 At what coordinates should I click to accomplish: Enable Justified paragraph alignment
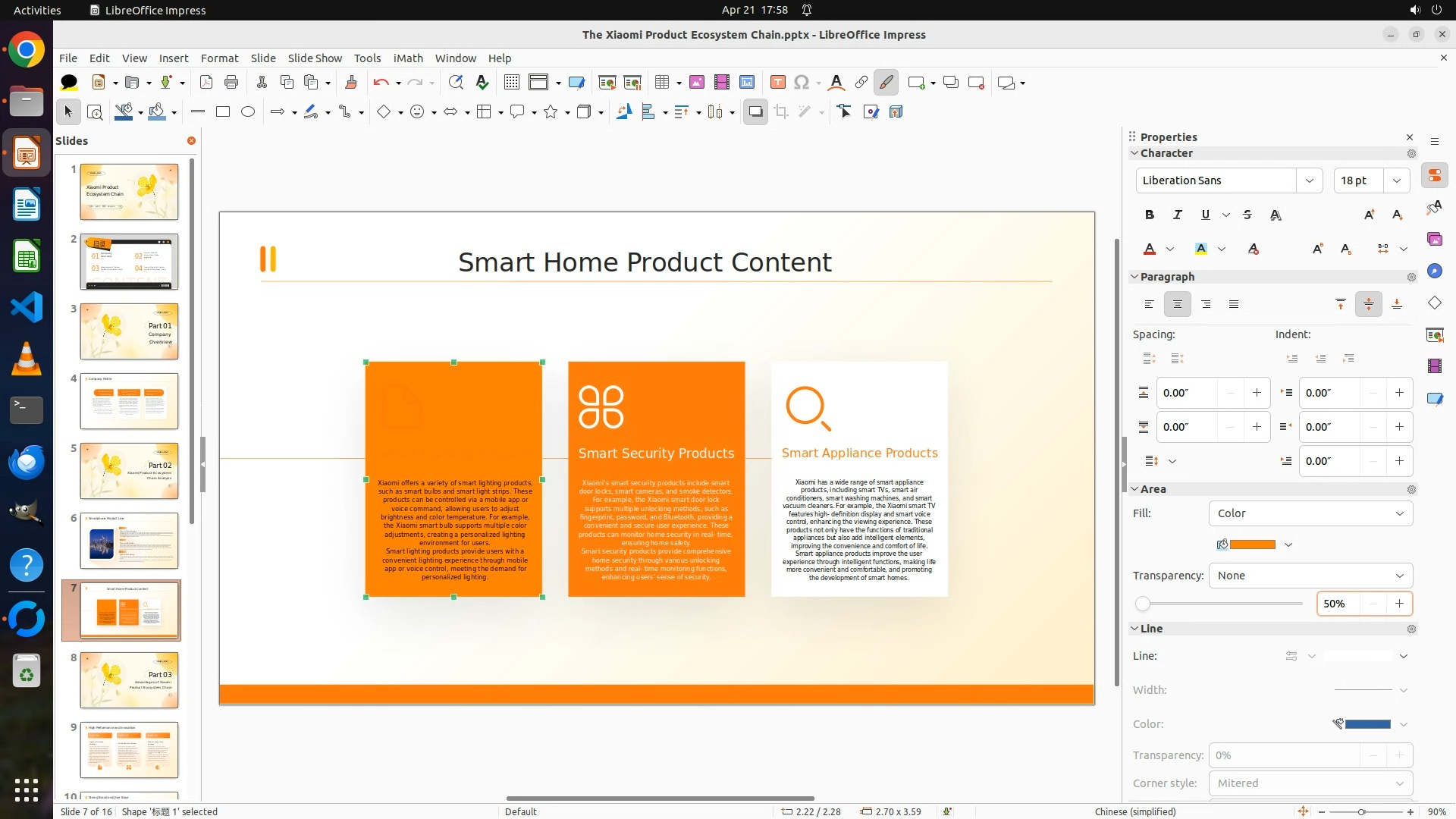(x=1234, y=304)
